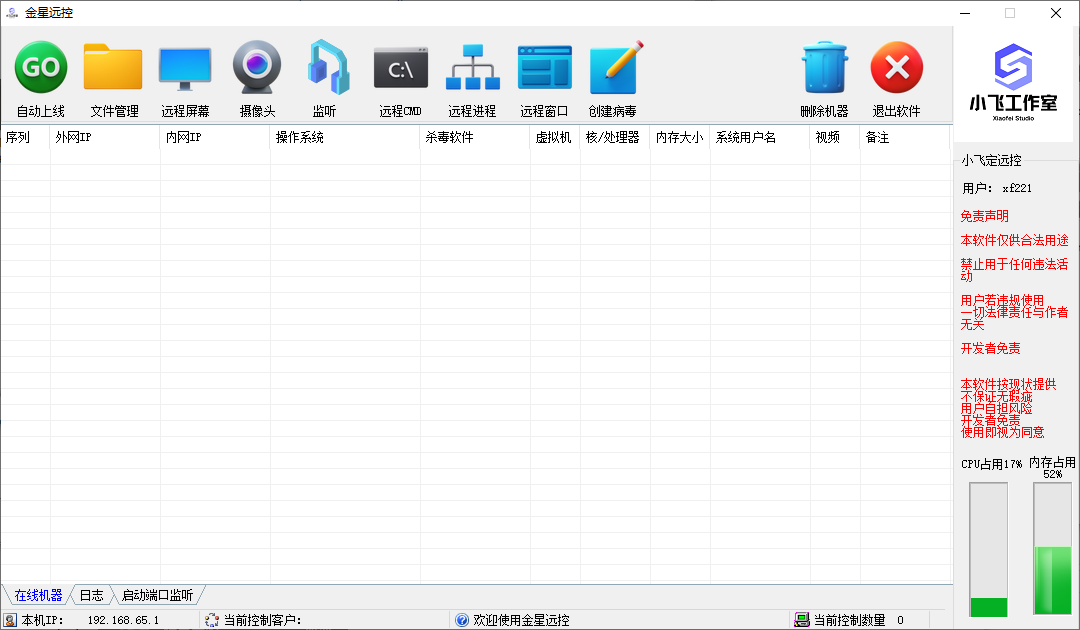The height and width of the screenshot is (630, 1080).
Task: Switch to the 在线机器 tab
Action: 38,595
